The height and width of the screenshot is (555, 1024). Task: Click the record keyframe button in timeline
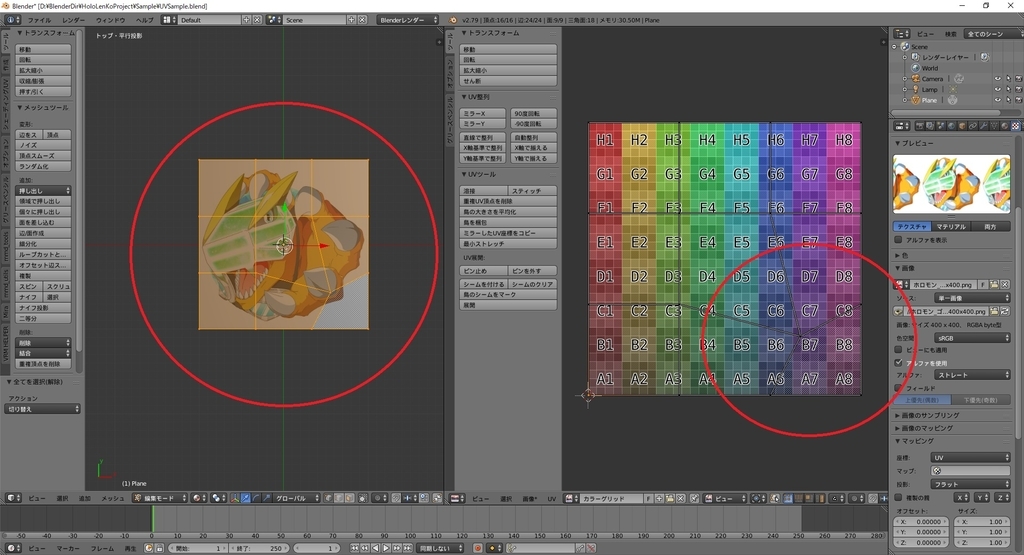pyautogui.click(x=477, y=548)
